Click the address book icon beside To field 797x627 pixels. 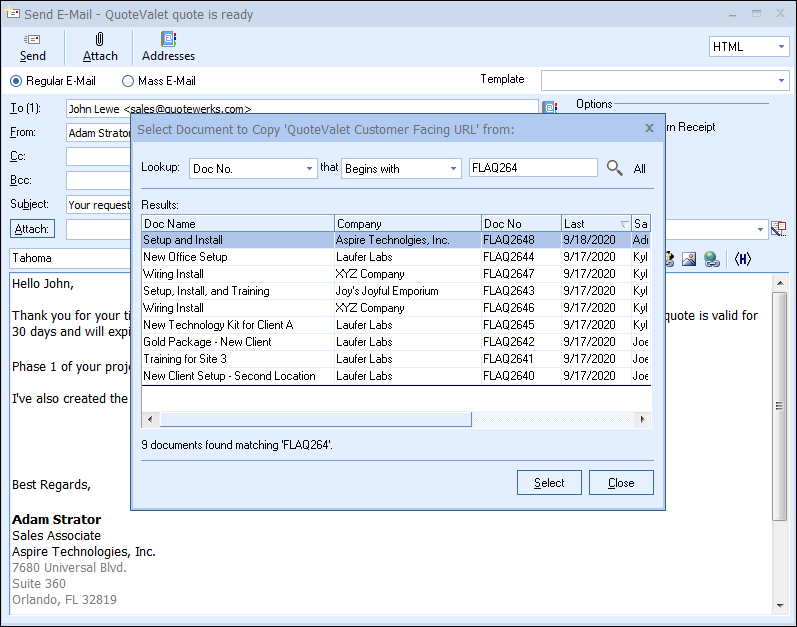click(x=549, y=108)
